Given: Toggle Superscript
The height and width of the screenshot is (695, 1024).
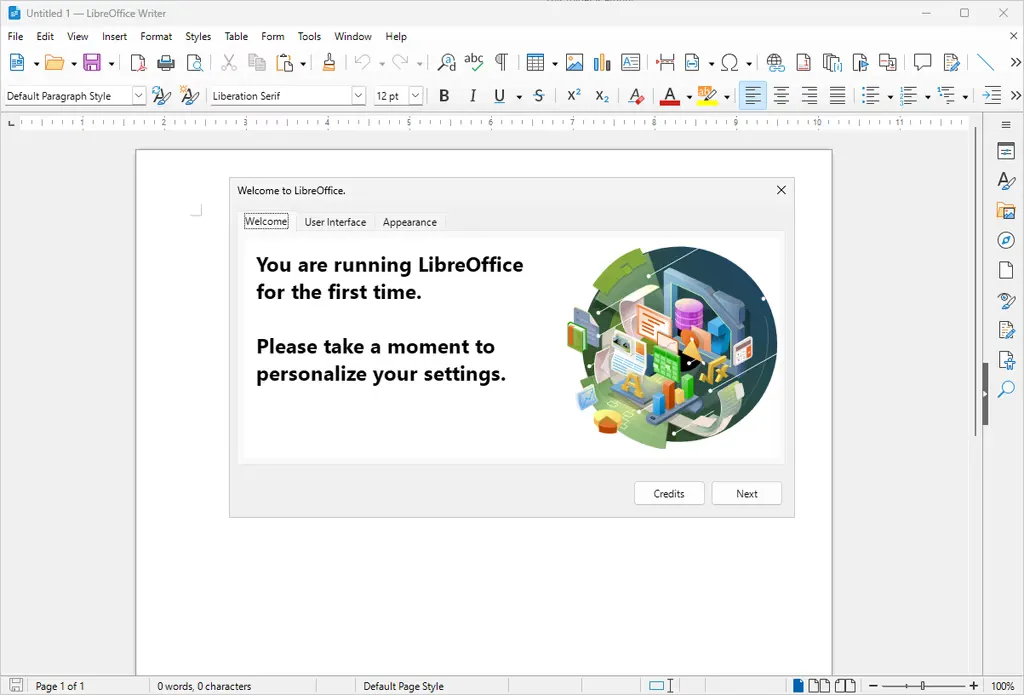Looking at the screenshot, I should (x=574, y=96).
